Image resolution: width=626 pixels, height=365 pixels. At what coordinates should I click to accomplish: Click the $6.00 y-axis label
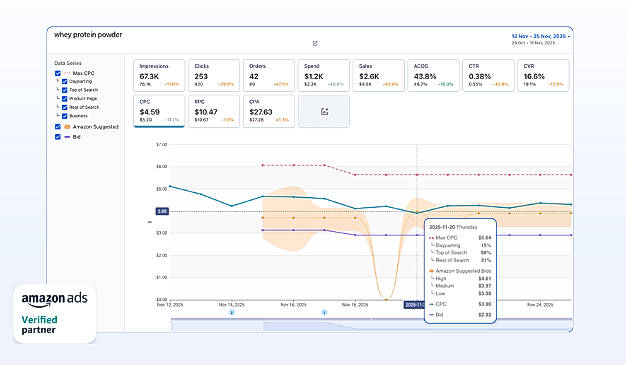tap(162, 166)
